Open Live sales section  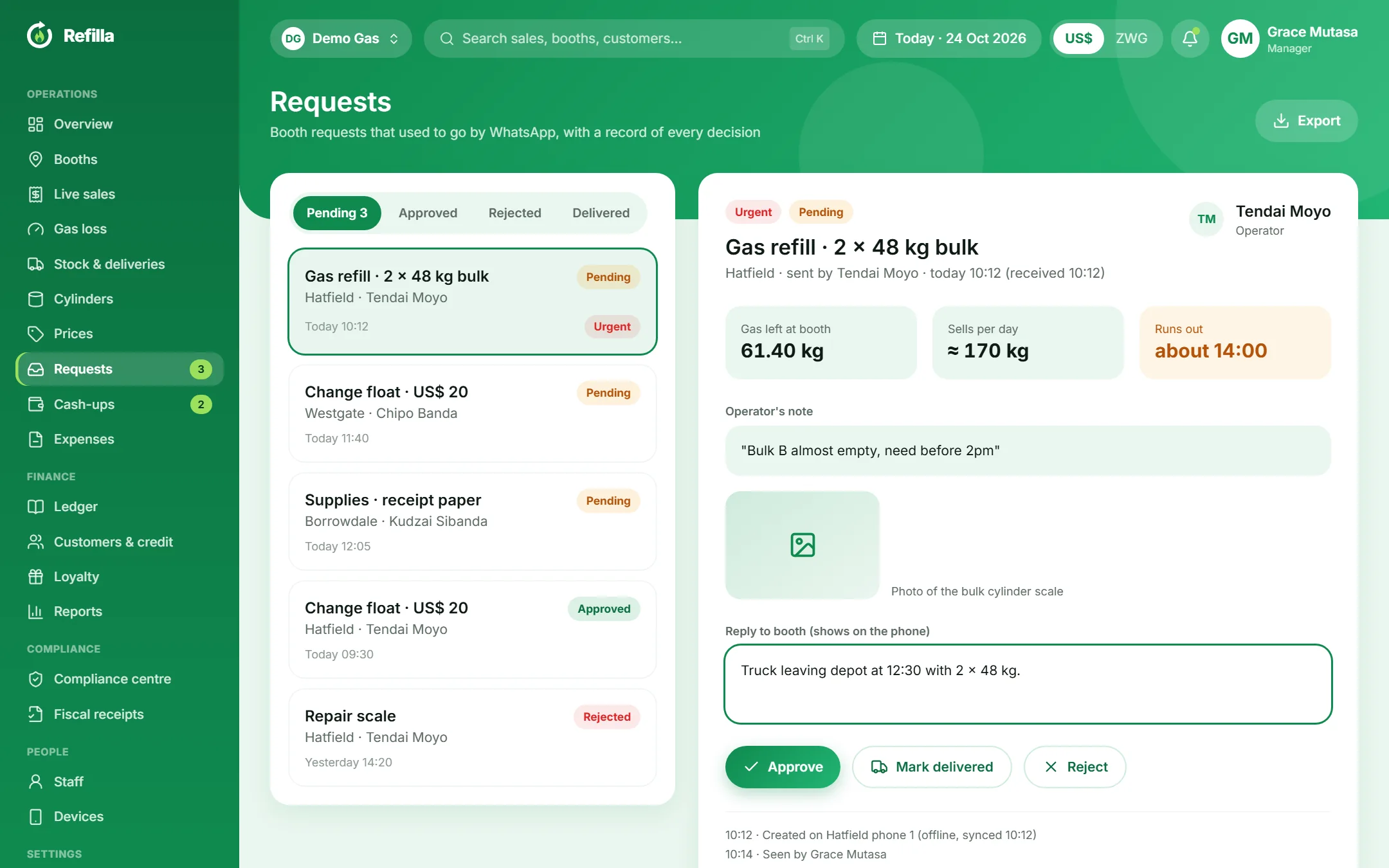tap(120, 194)
